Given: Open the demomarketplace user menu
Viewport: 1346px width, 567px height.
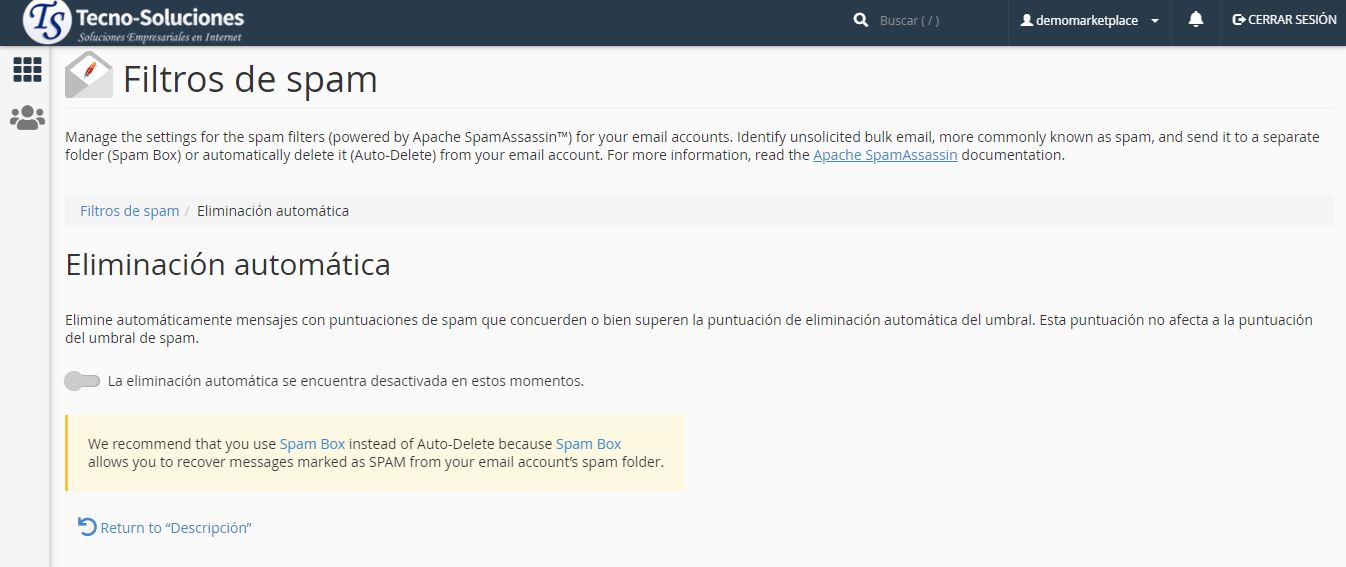Looking at the screenshot, I should click(1088, 20).
